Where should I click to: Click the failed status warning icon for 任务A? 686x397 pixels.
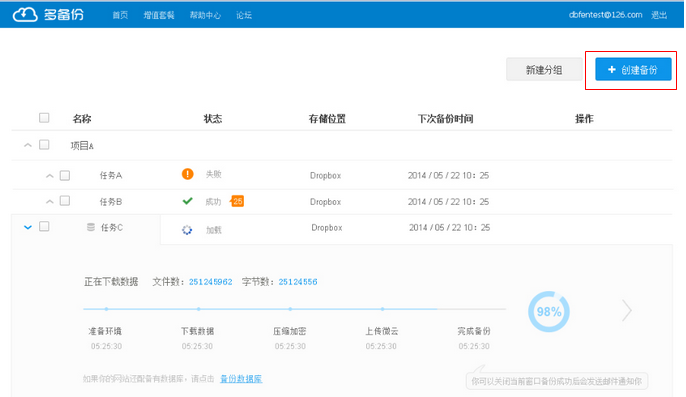pos(188,174)
